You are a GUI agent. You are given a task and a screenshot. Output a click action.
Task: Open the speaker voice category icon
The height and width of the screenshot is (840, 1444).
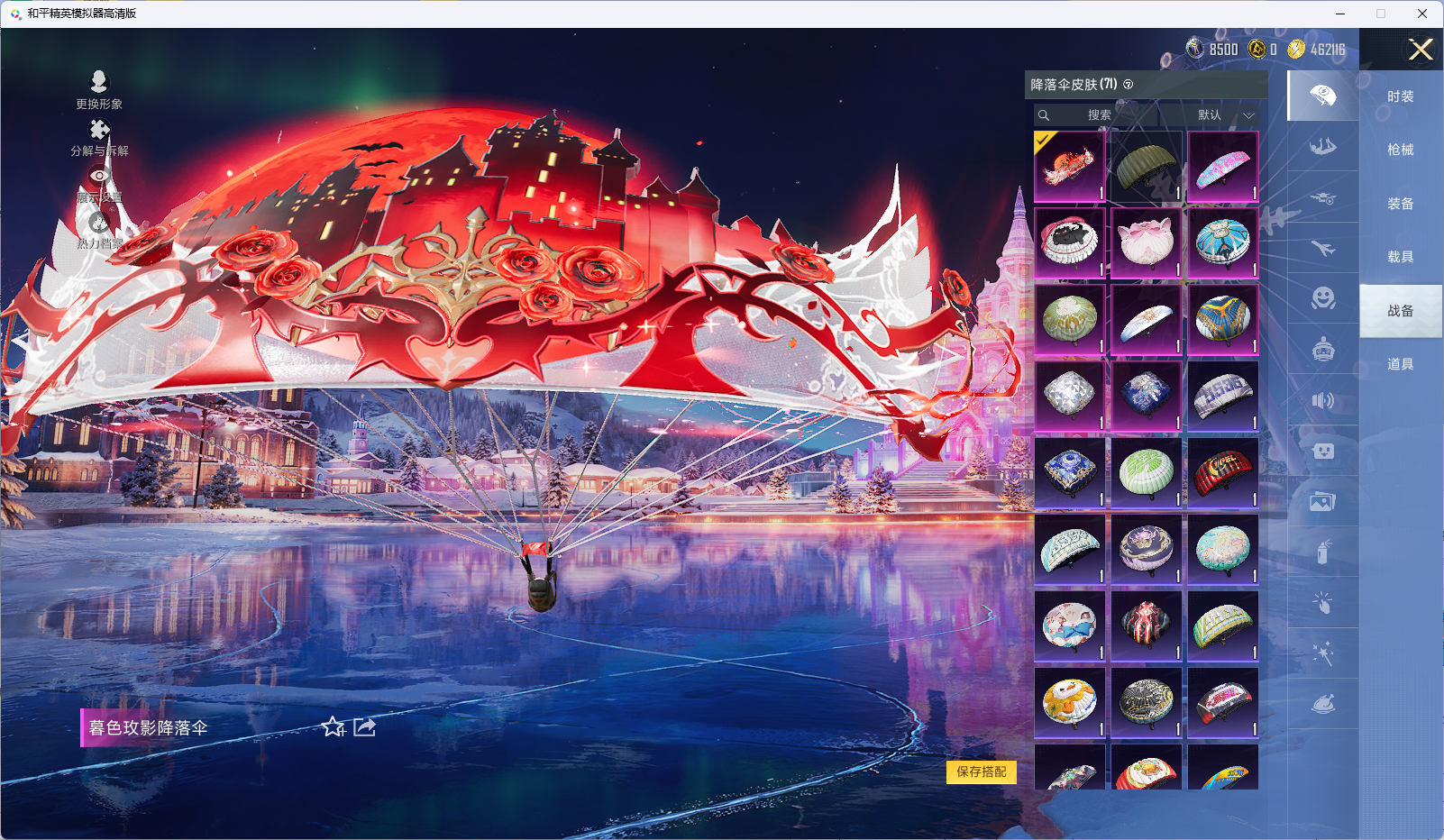tap(1322, 400)
